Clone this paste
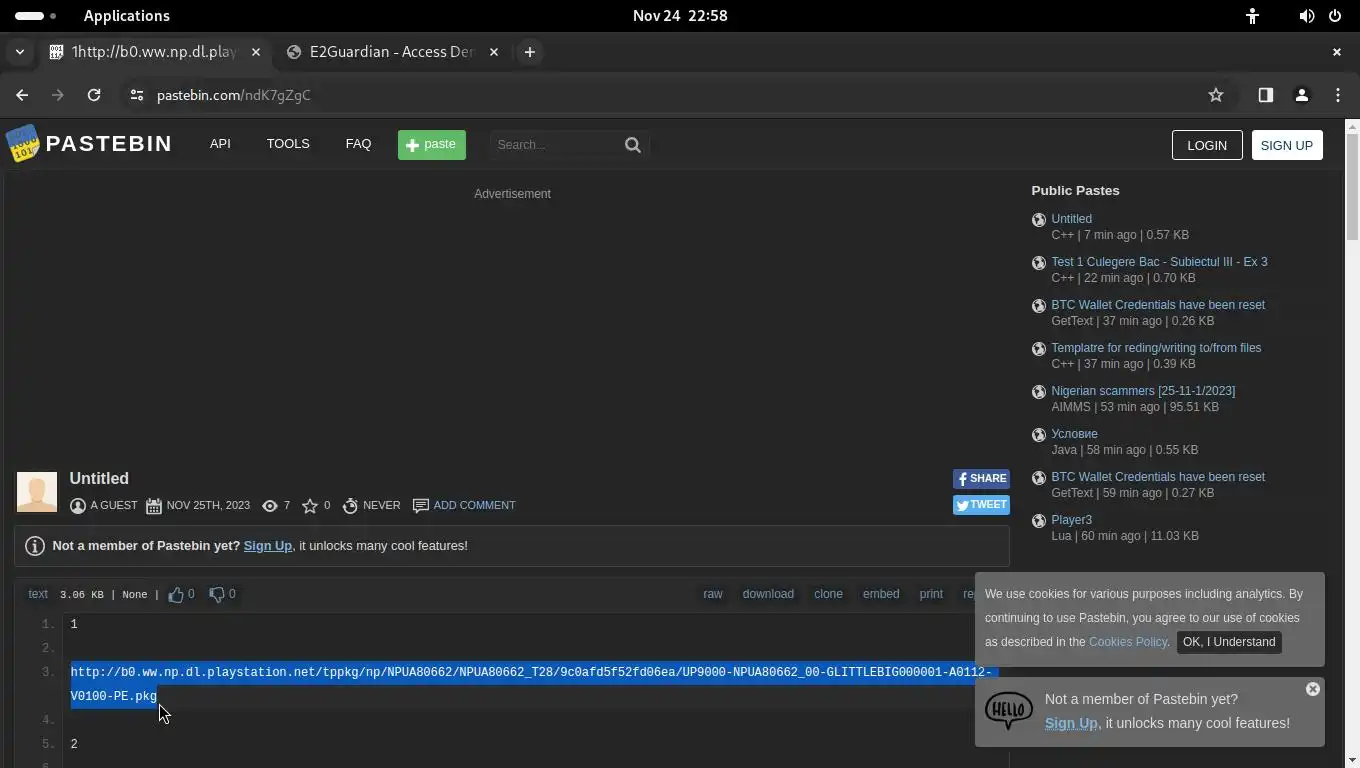The height and width of the screenshot is (768, 1360). point(828,594)
